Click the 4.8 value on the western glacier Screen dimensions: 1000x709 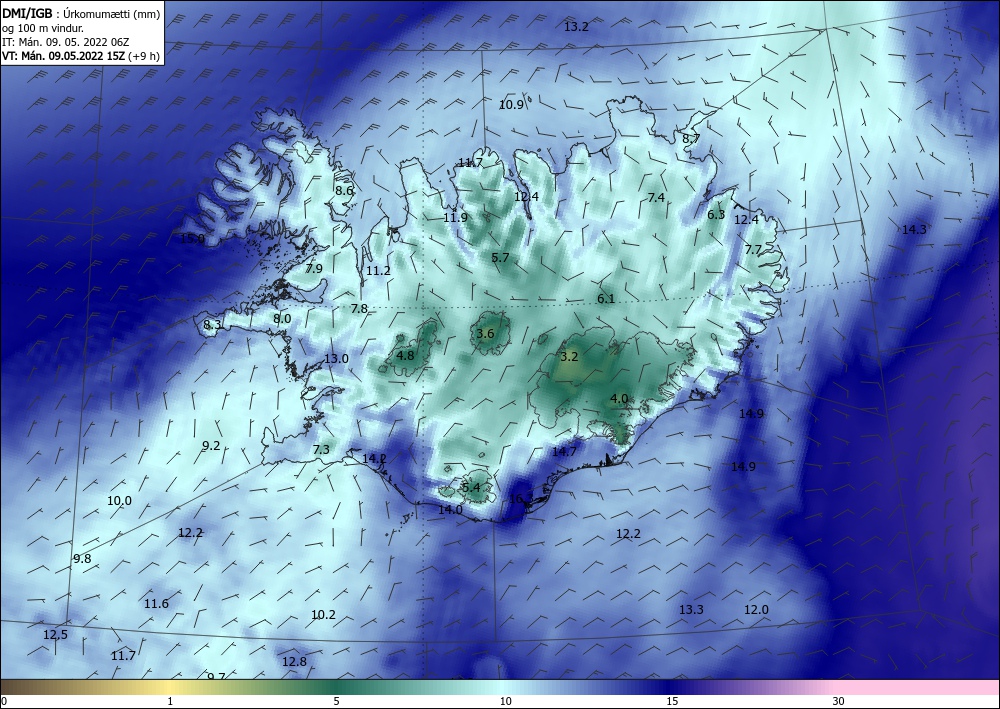tap(406, 356)
